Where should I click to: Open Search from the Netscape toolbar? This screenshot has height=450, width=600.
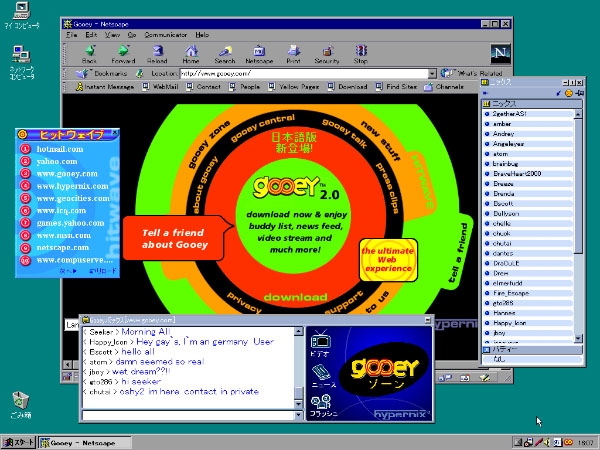225,52
